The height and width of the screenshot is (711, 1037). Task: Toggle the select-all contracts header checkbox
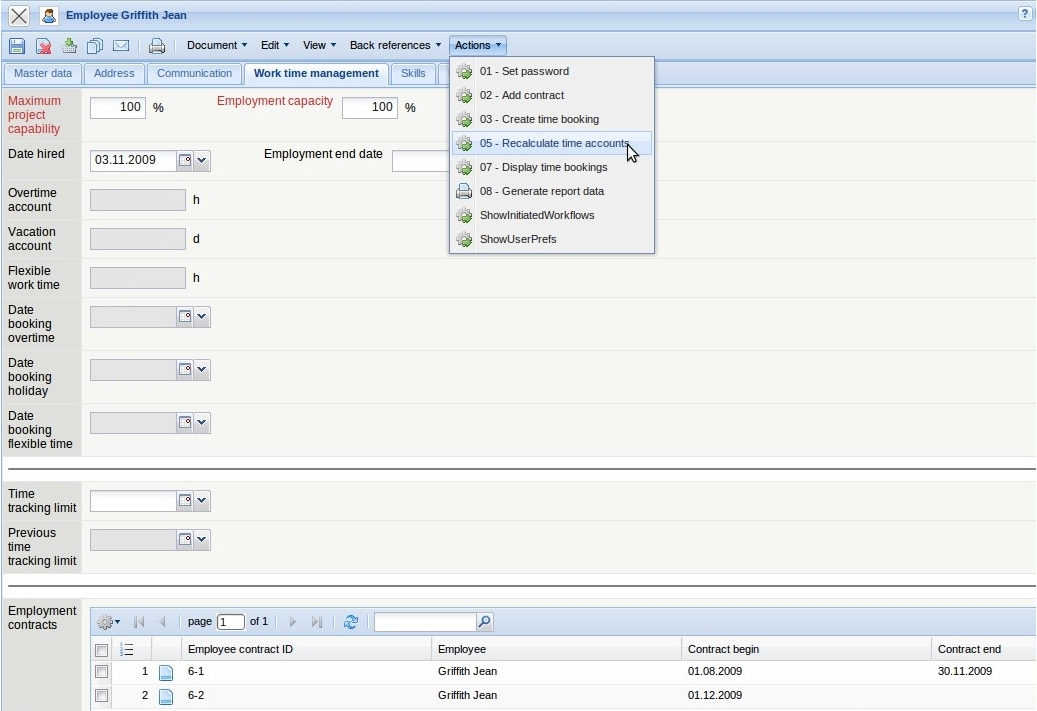click(x=101, y=650)
